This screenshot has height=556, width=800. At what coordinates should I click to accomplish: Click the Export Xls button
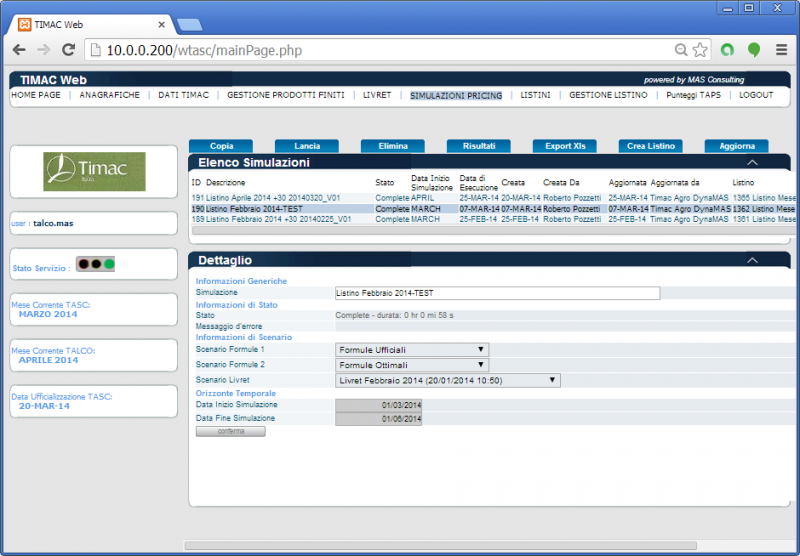coord(565,146)
